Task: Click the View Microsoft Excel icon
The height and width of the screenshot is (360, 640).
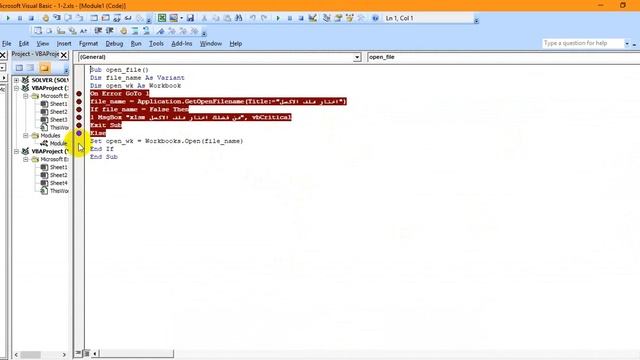Action: pyautogui.click(x=162, y=18)
